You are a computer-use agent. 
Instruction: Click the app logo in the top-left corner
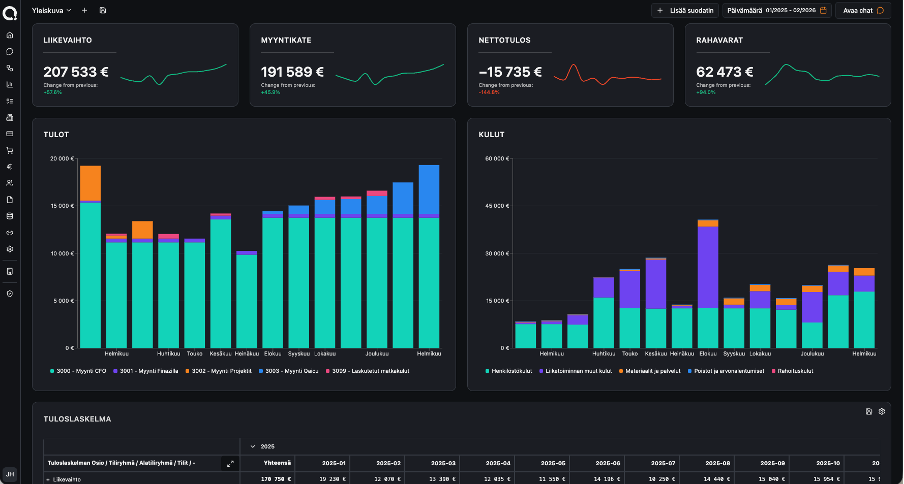(10, 10)
